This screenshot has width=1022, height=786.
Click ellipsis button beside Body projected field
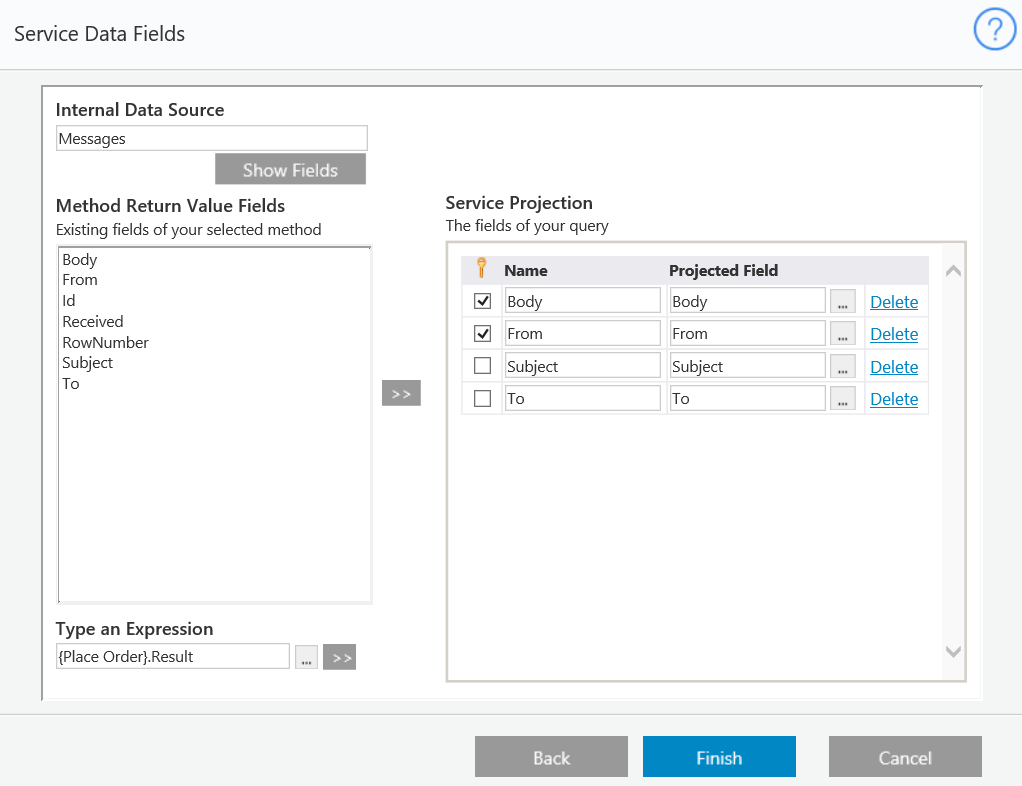click(x=843, y=302)
